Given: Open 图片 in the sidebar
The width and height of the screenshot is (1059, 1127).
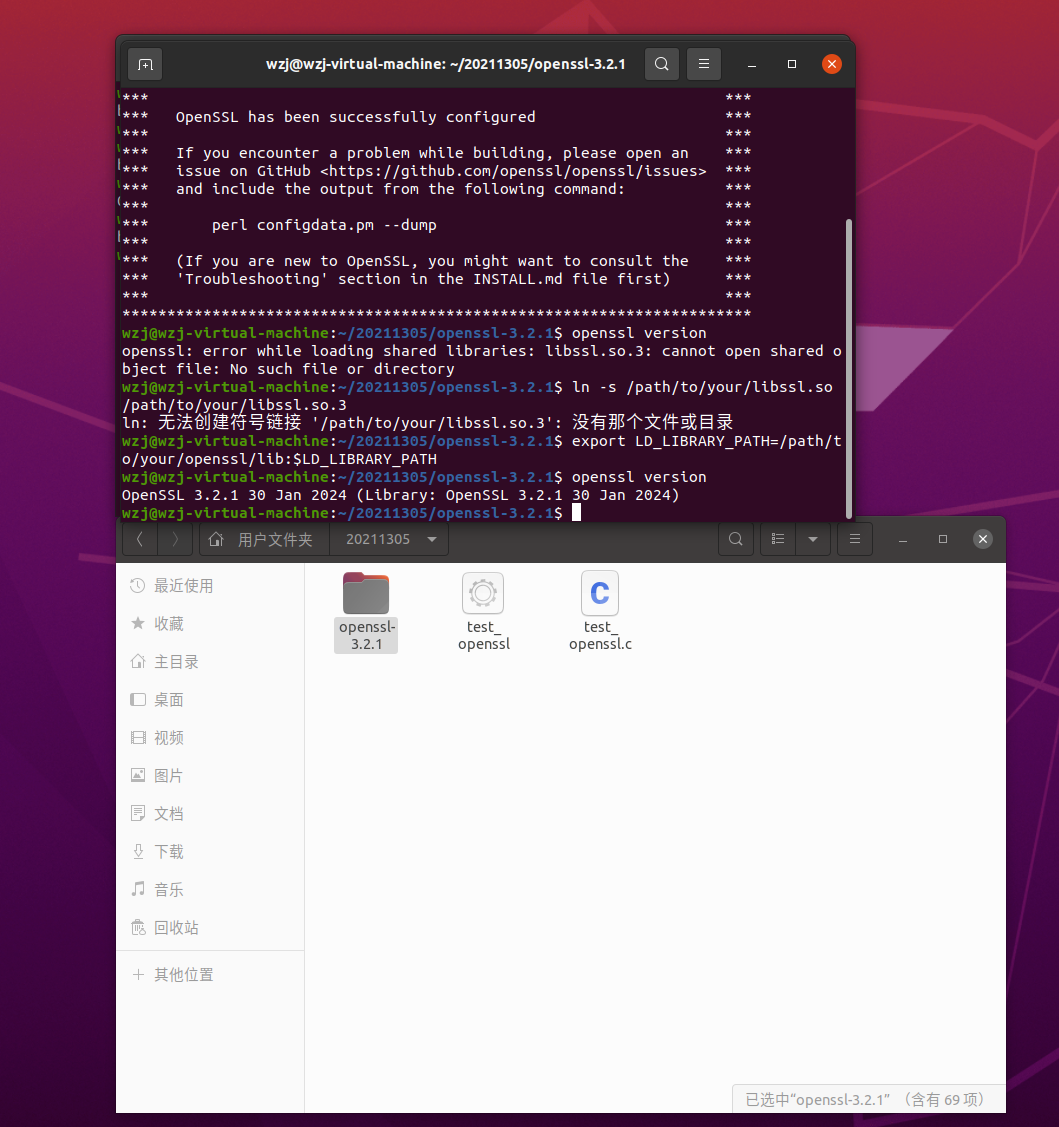Looking at the screenshot, I should coord(210,776).
